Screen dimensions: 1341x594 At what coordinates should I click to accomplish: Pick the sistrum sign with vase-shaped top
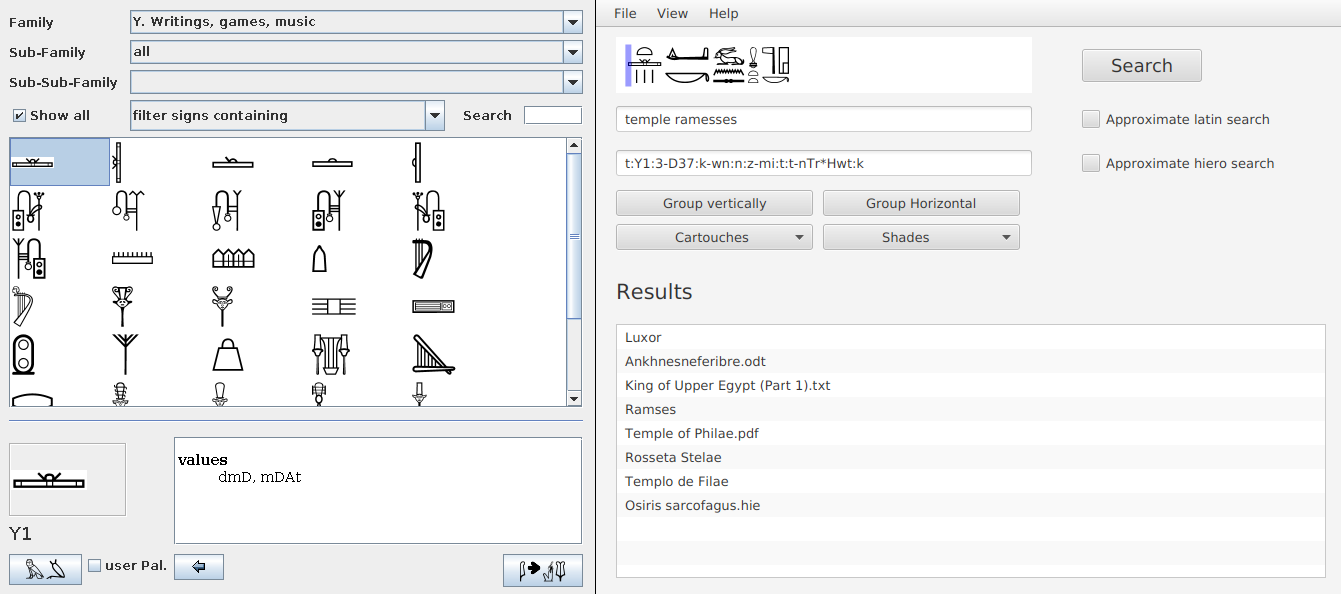(123, 306)
